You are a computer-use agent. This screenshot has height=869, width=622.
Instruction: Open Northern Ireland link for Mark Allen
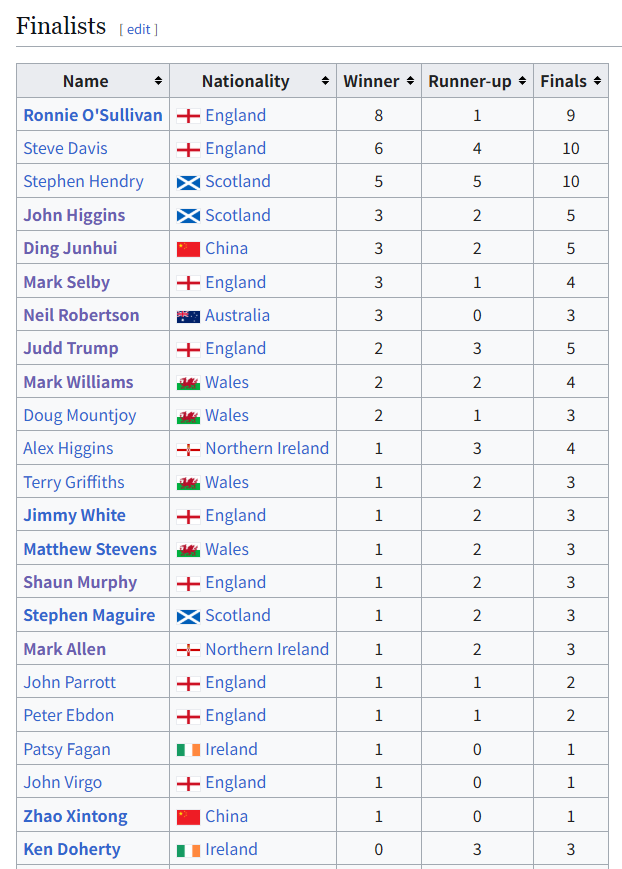[x=267, y=649]
